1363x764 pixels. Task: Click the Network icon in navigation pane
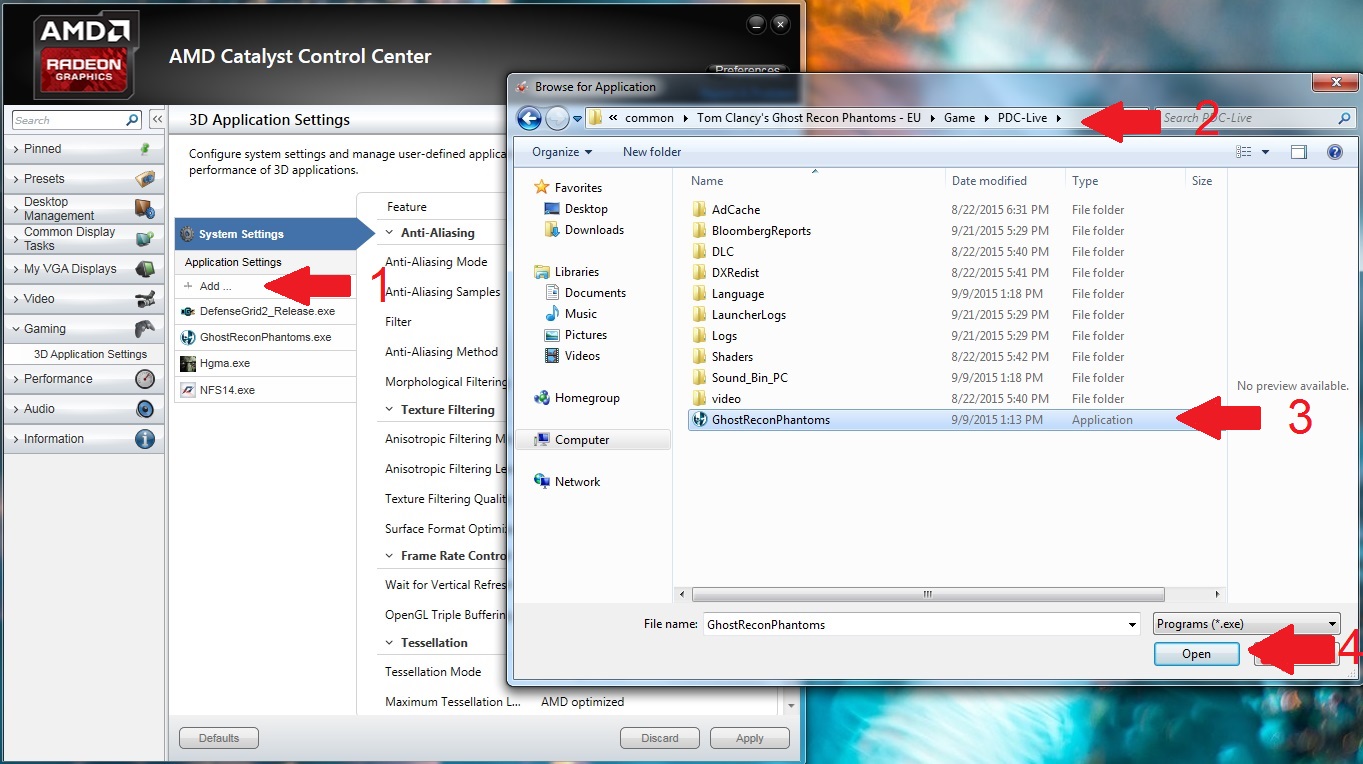click(542, 482)
